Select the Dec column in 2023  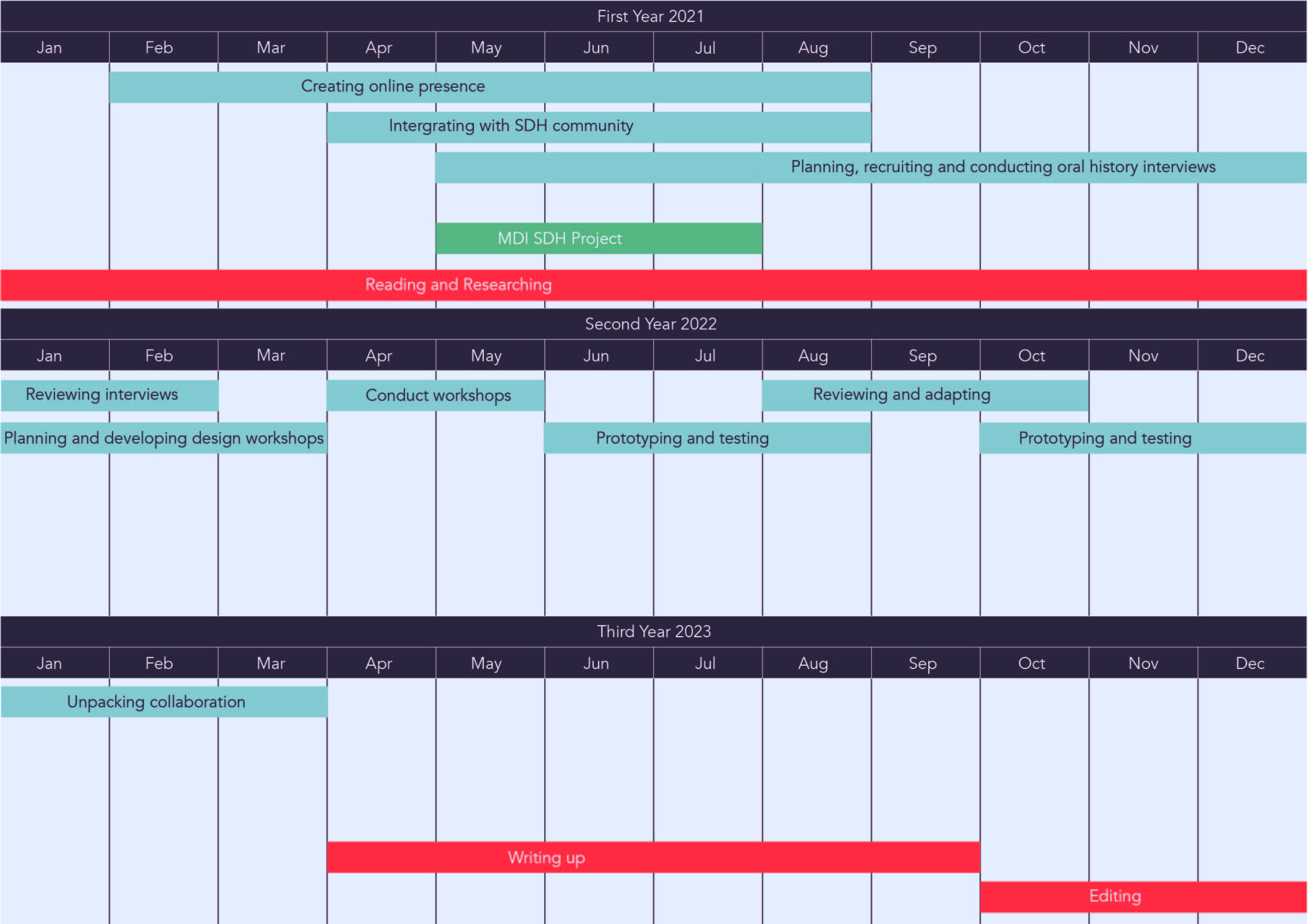click(1250, 664)
